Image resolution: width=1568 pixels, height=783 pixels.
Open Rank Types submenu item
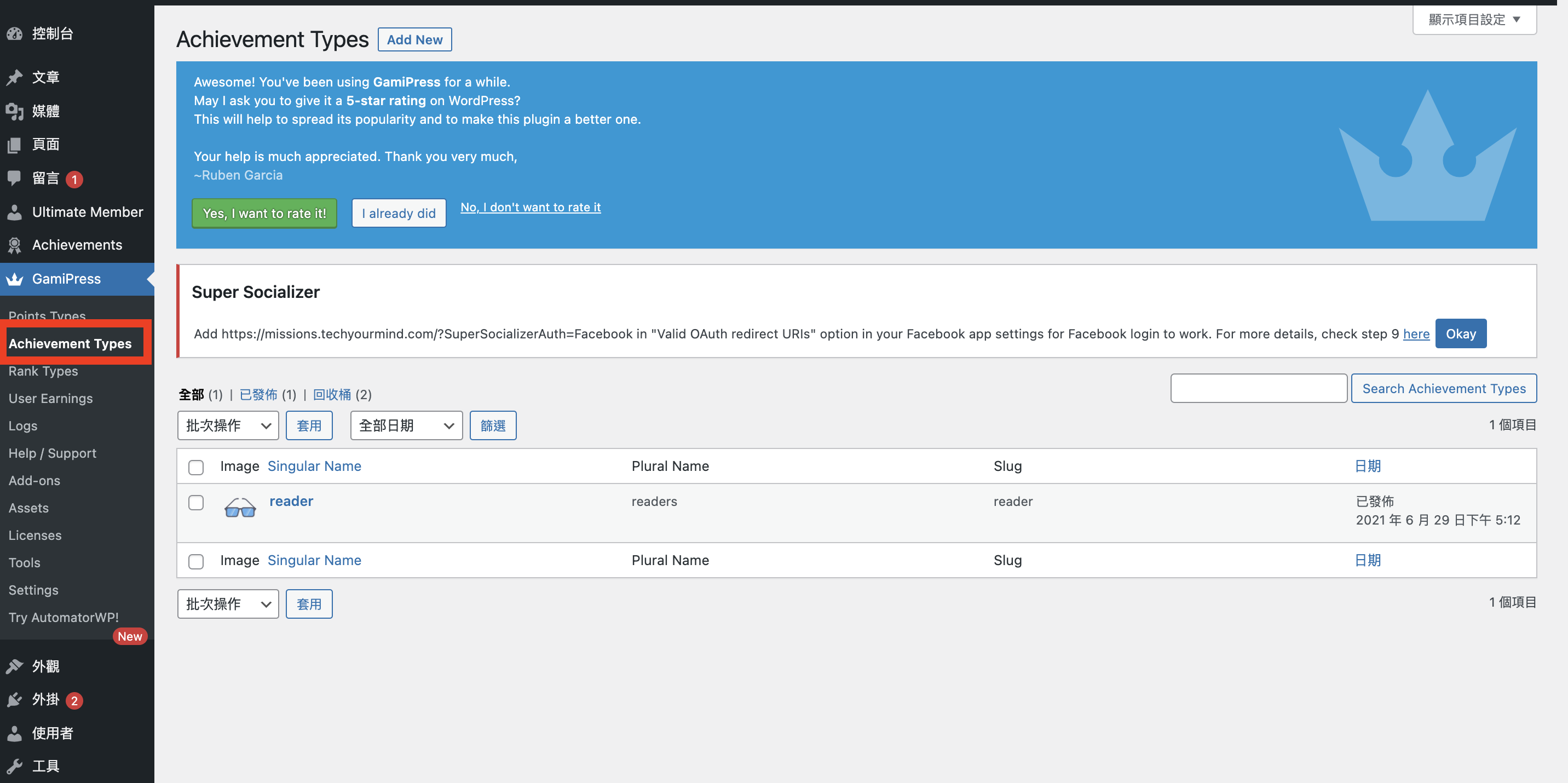(43, 371)
